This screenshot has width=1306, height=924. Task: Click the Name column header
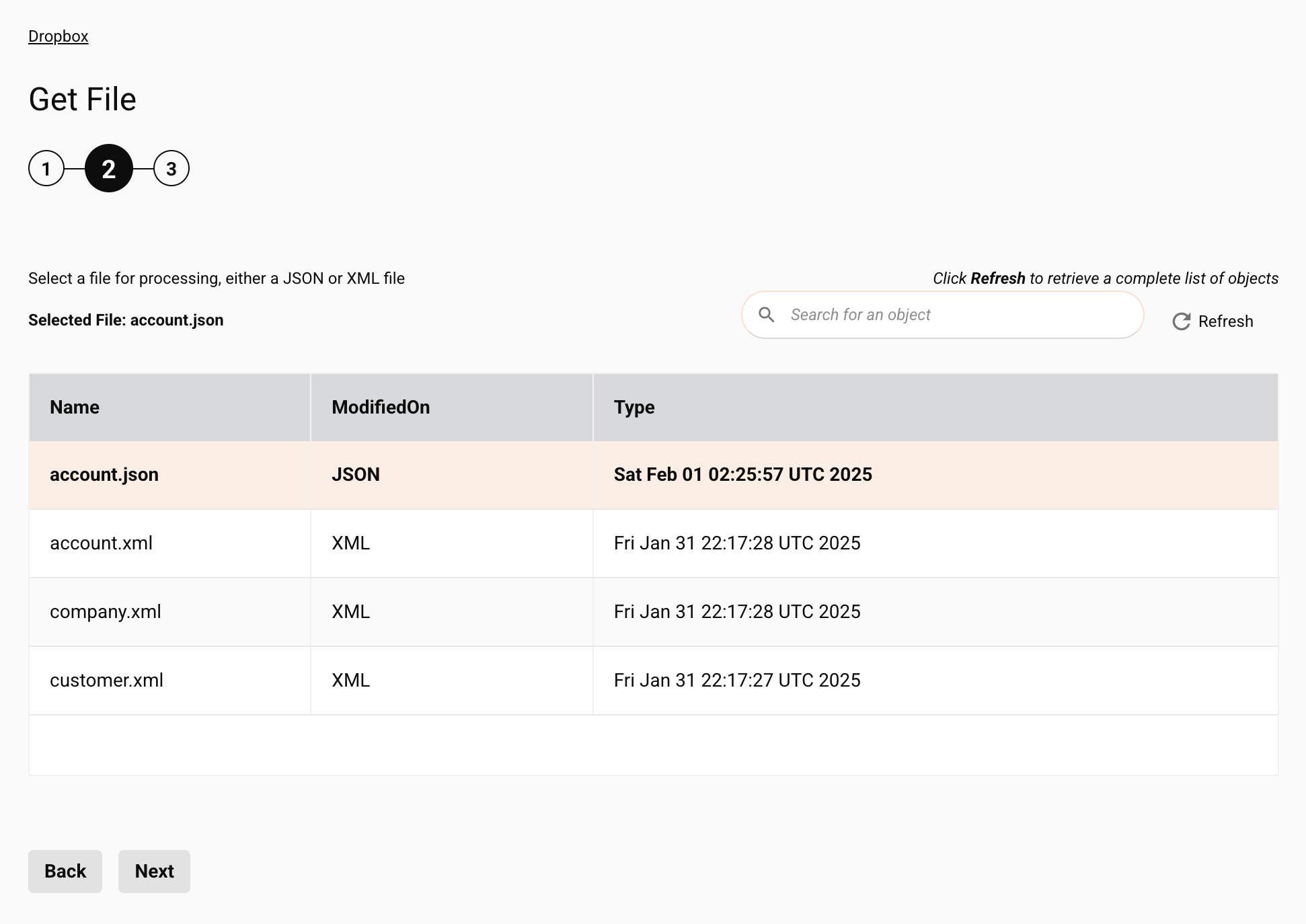pos(75,408)
